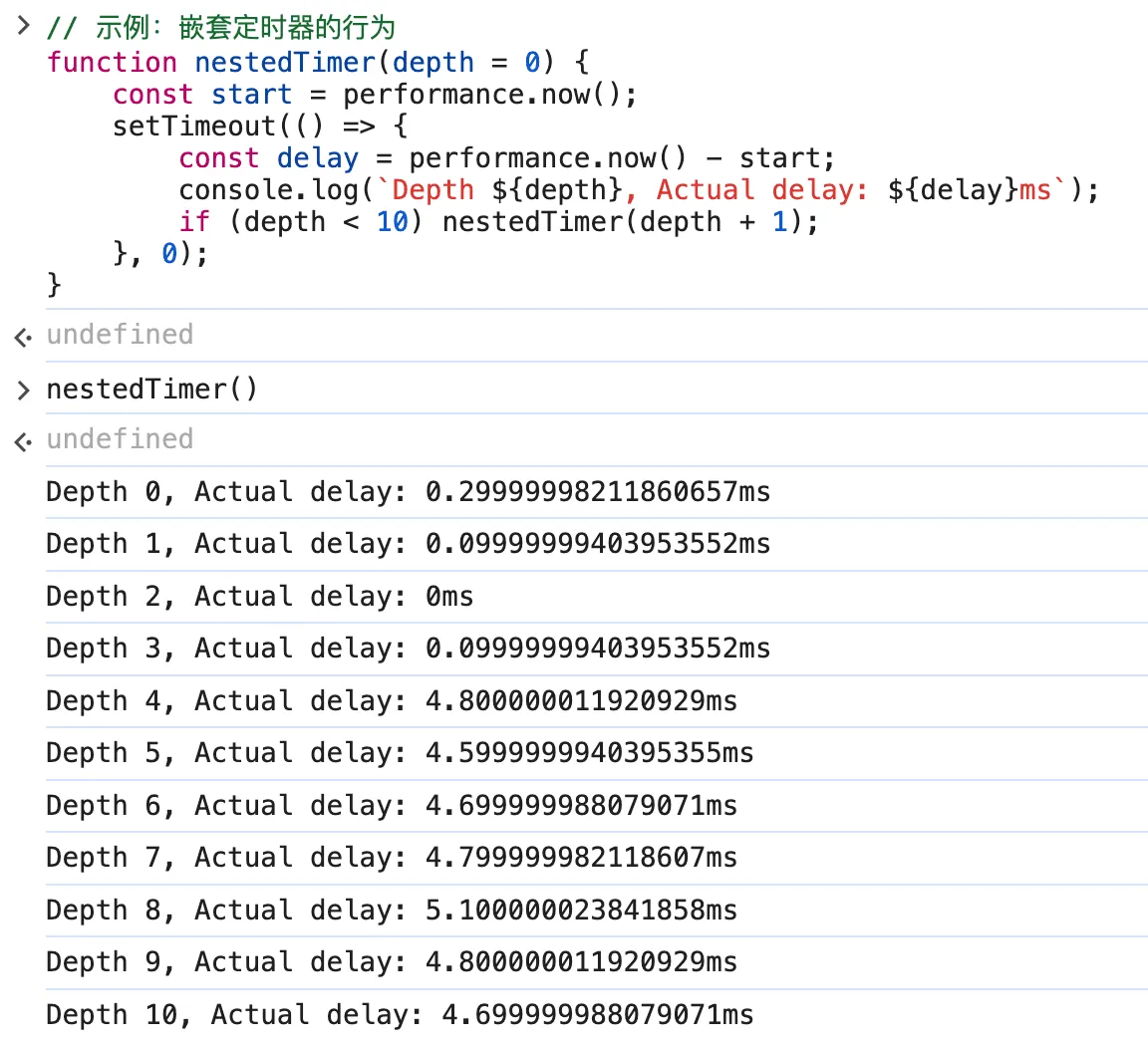
Task: Click the chevron next to the comment line
Action: click(23, 28)
